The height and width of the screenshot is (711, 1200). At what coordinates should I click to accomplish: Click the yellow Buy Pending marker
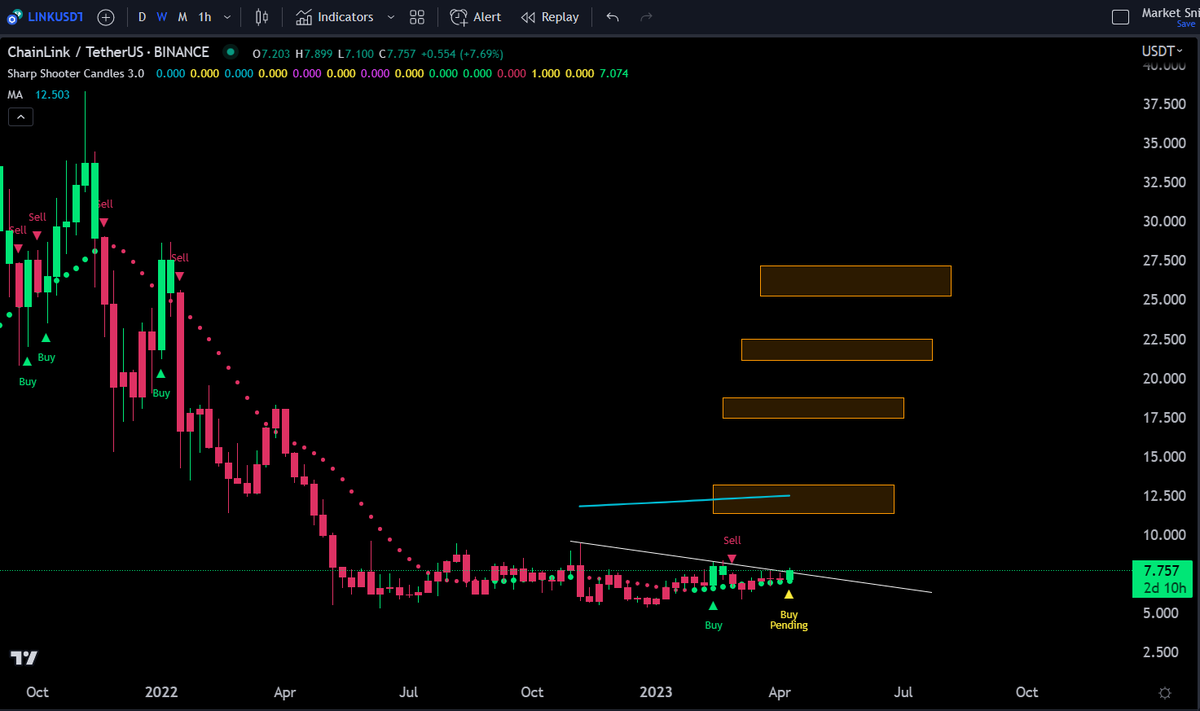point(789,612)
